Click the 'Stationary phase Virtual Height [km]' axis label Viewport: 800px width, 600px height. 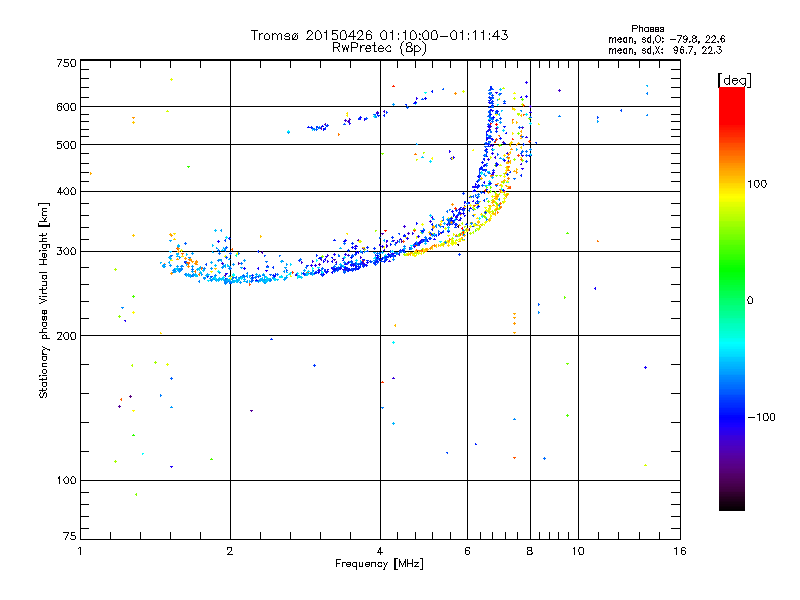tap(44, 300)
